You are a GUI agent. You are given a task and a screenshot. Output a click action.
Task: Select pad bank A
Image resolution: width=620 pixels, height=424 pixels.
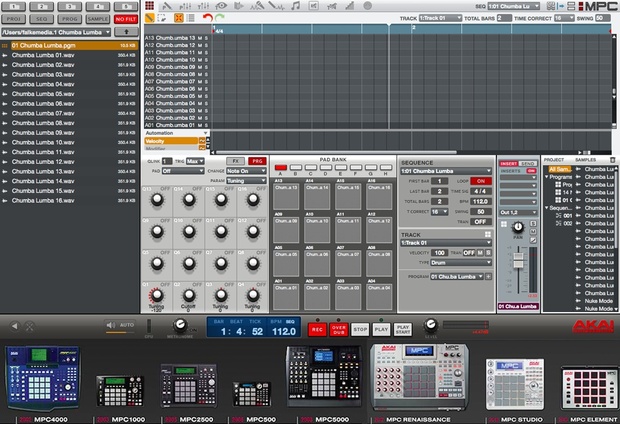[x=280, y=168]
